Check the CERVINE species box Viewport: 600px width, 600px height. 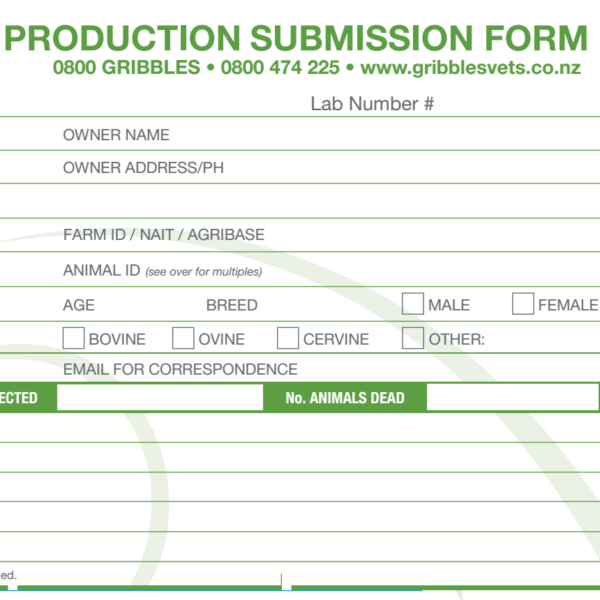[x=288, y=338]
